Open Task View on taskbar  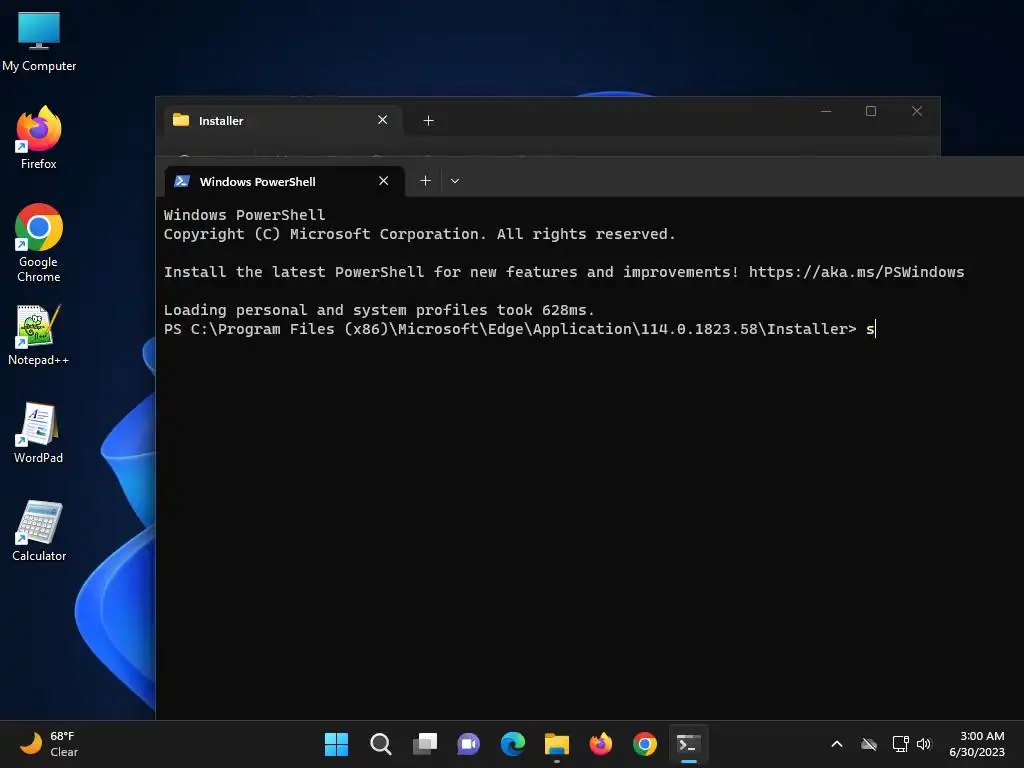424,744
